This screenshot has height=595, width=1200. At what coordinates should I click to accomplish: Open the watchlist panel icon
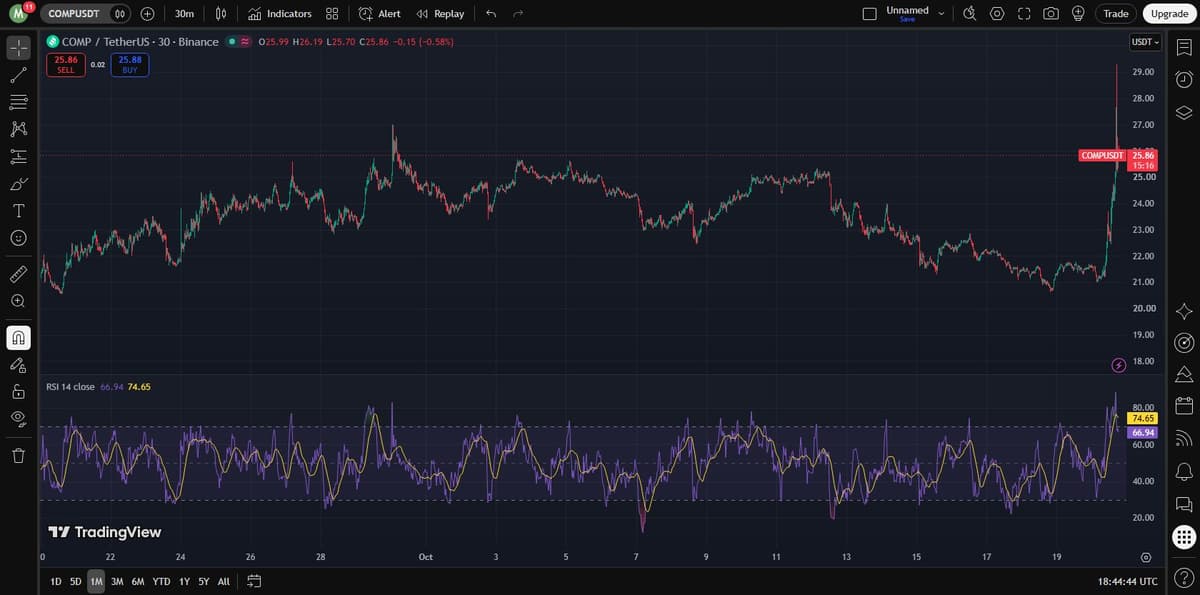(1184, 47)
